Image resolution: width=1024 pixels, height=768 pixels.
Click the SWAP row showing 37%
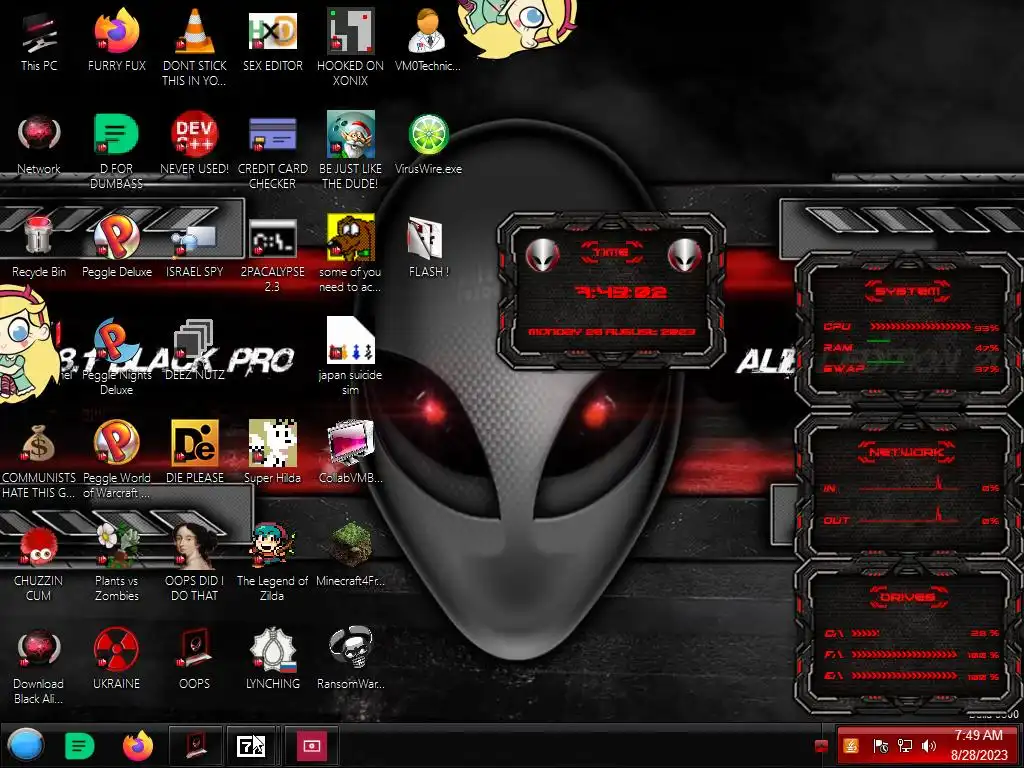(910, 368)
